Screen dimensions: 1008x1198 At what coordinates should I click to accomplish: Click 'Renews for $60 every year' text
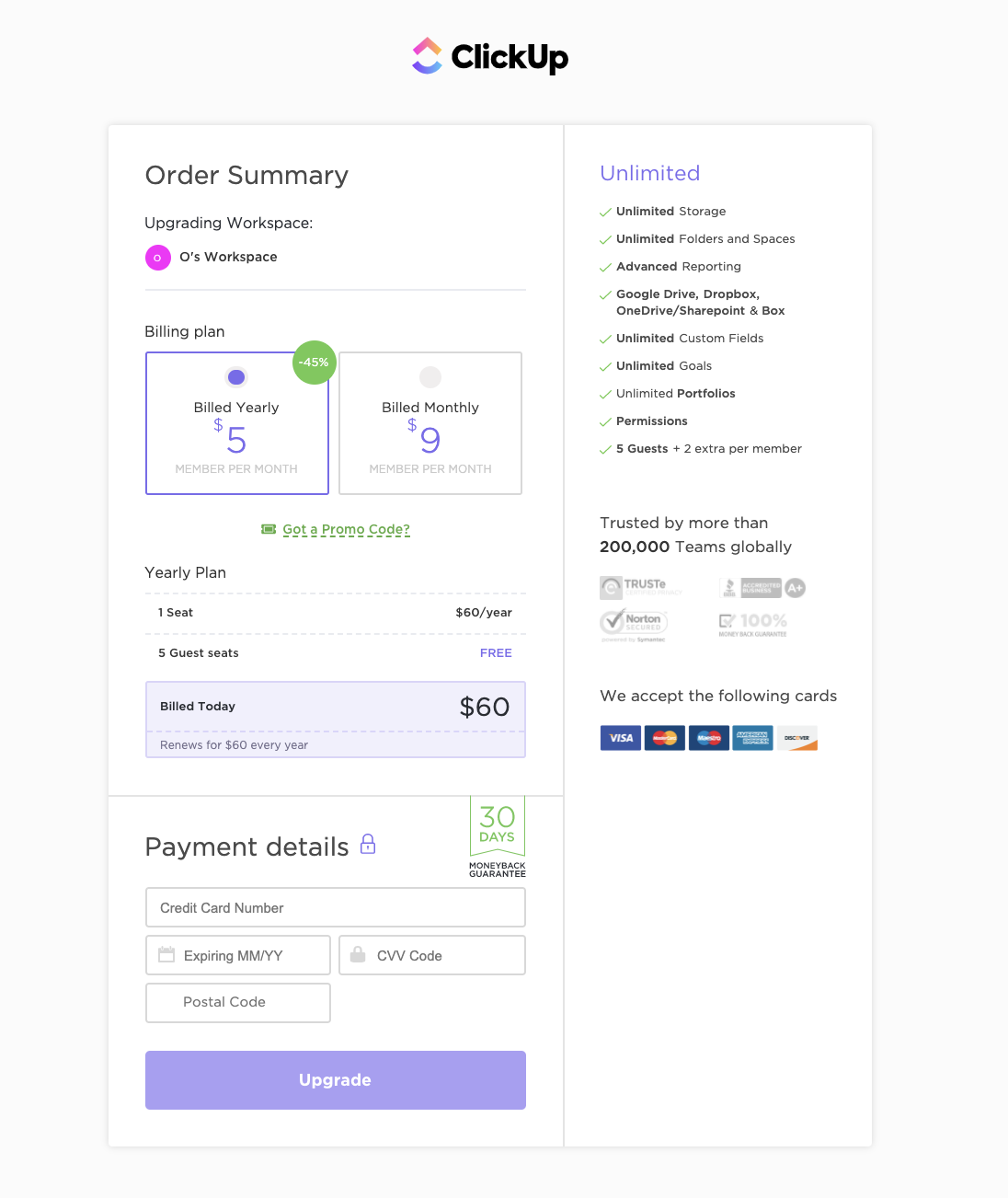tap(234, 745)
